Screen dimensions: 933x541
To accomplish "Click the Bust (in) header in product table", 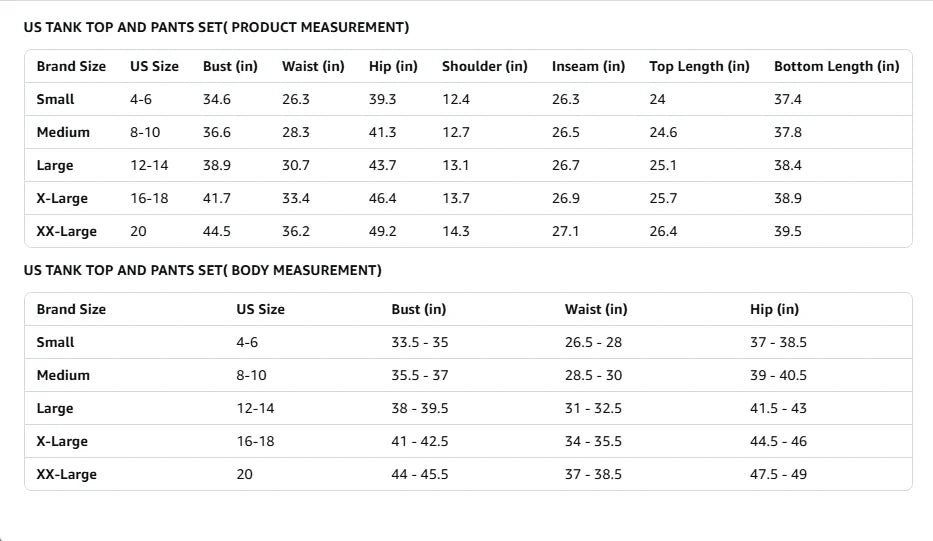I will (230, 66).
